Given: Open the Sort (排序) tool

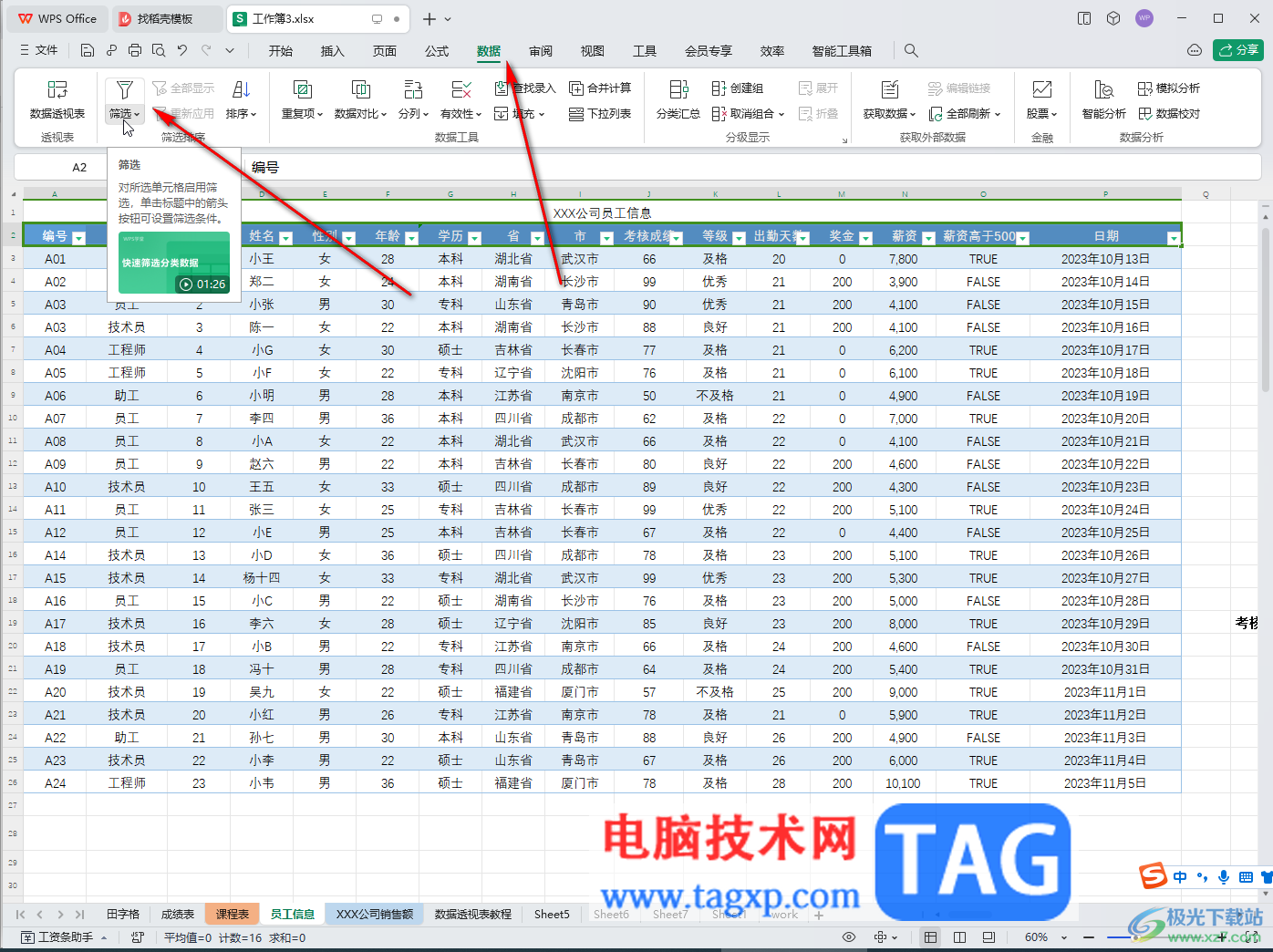Looking at the screenshot, I should pos(241,99).
